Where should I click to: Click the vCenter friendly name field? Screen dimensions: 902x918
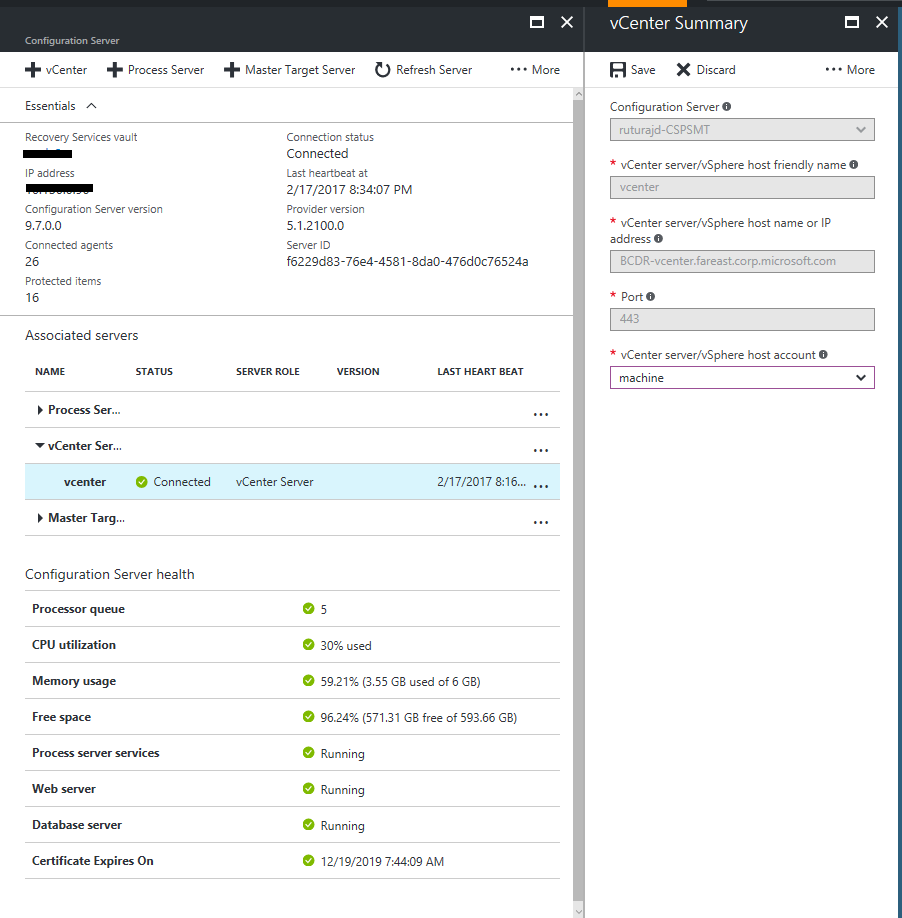742,187
